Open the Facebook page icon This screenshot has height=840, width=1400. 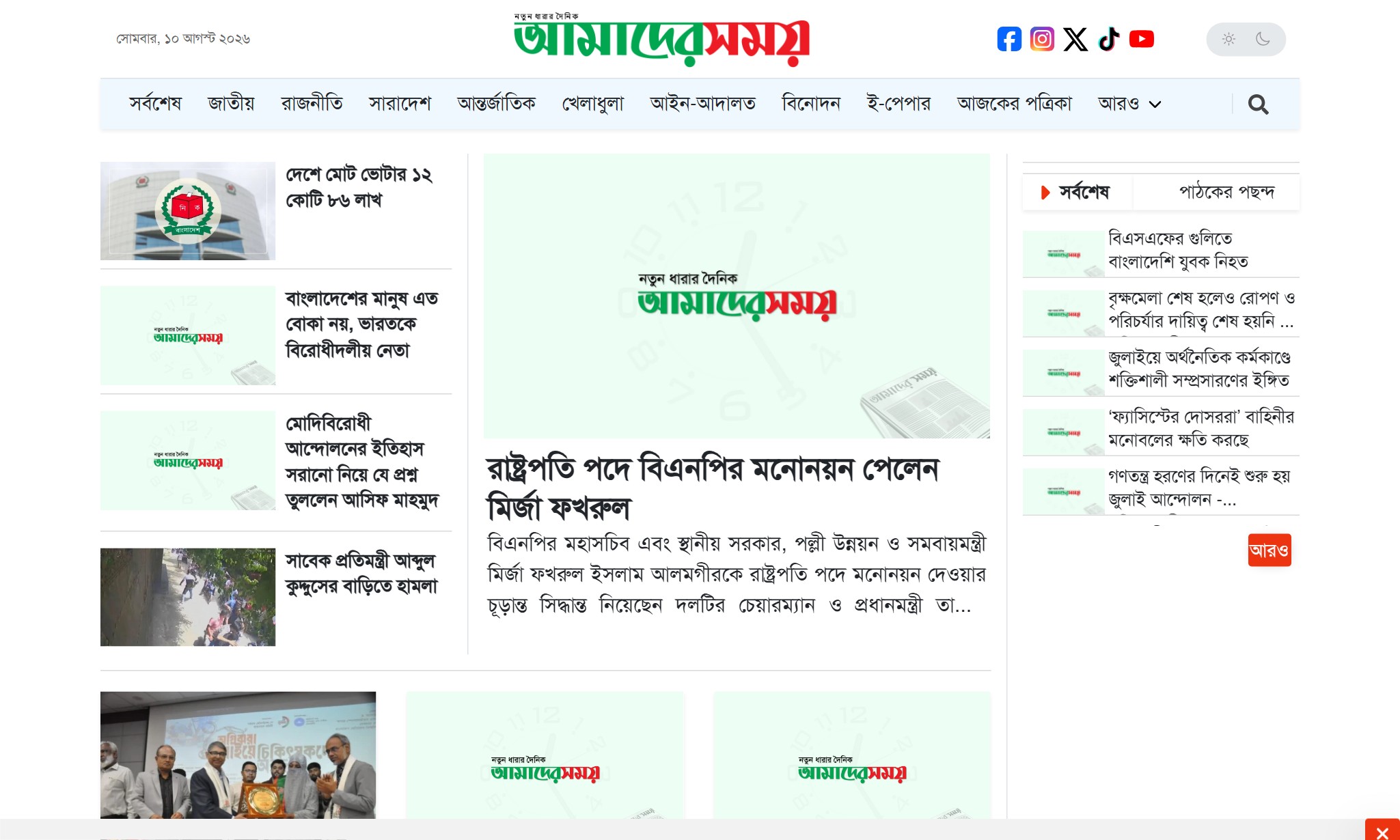1009,39
